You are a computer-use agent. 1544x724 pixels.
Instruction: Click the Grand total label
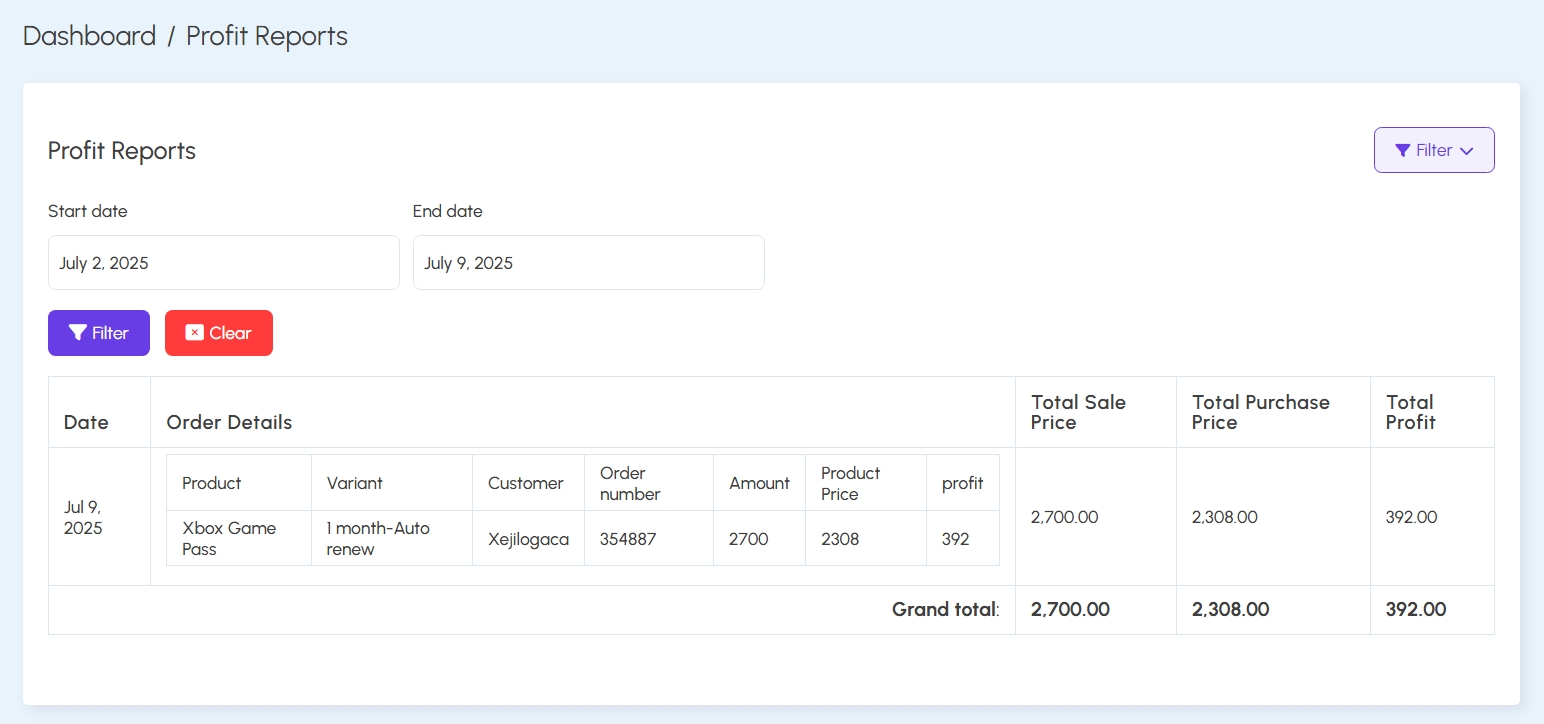[x=945, y=609]
